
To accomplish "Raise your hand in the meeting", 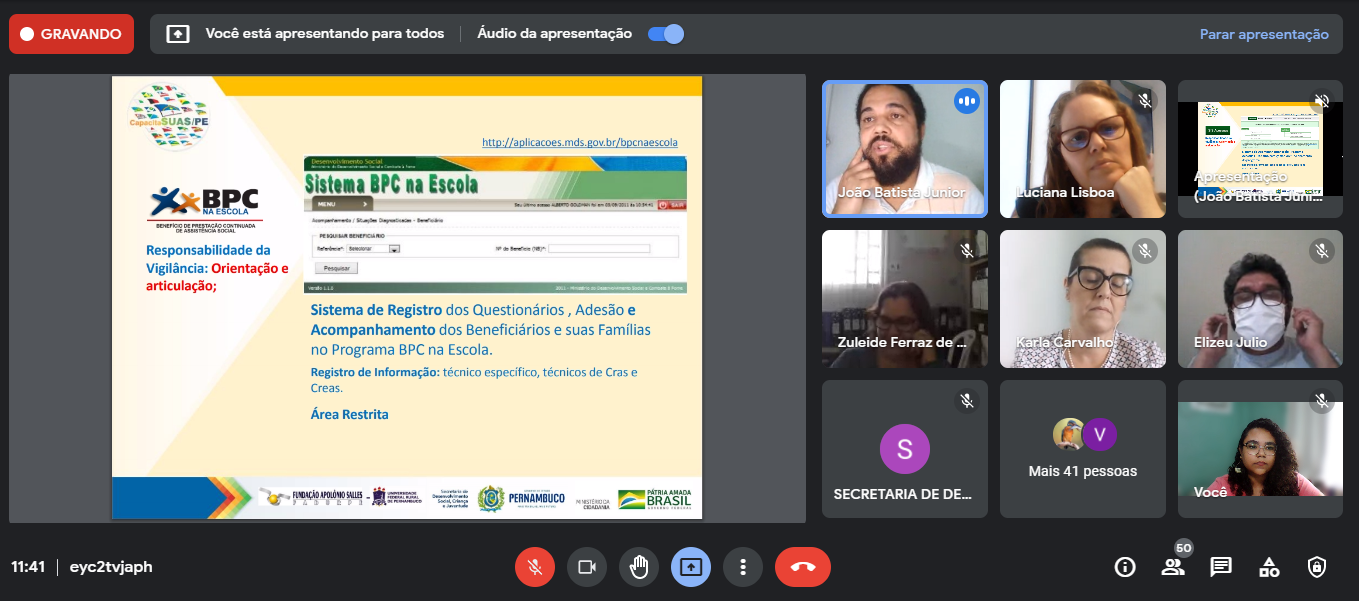I will pos(639,567).
